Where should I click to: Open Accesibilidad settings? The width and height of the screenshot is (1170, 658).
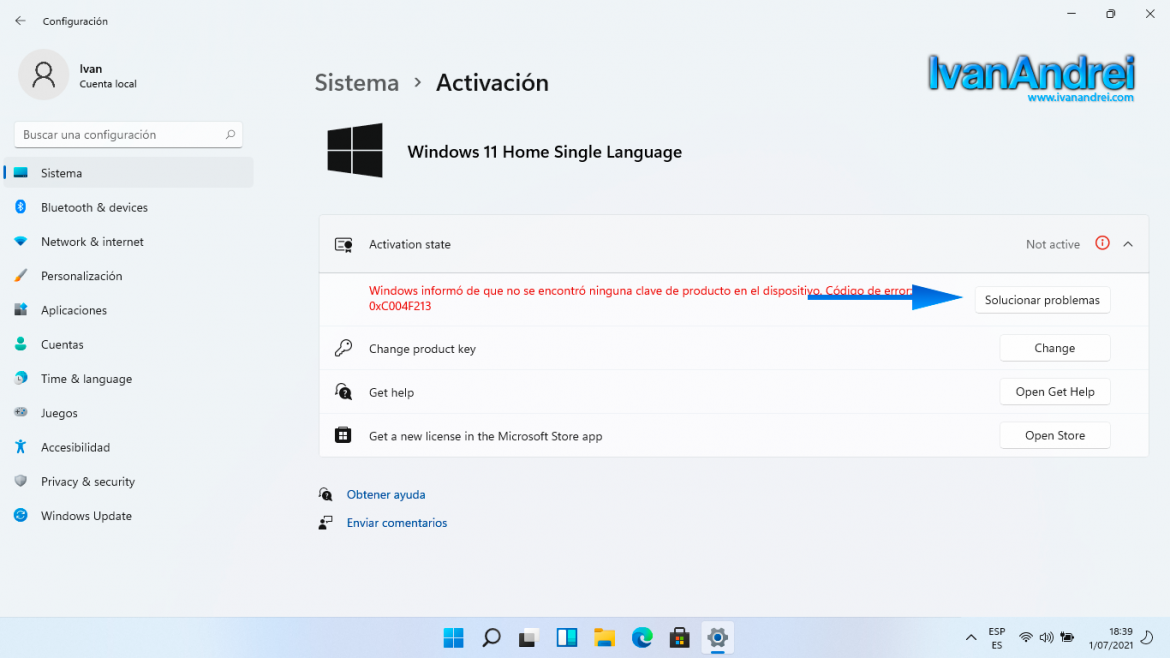pos(76,447)
